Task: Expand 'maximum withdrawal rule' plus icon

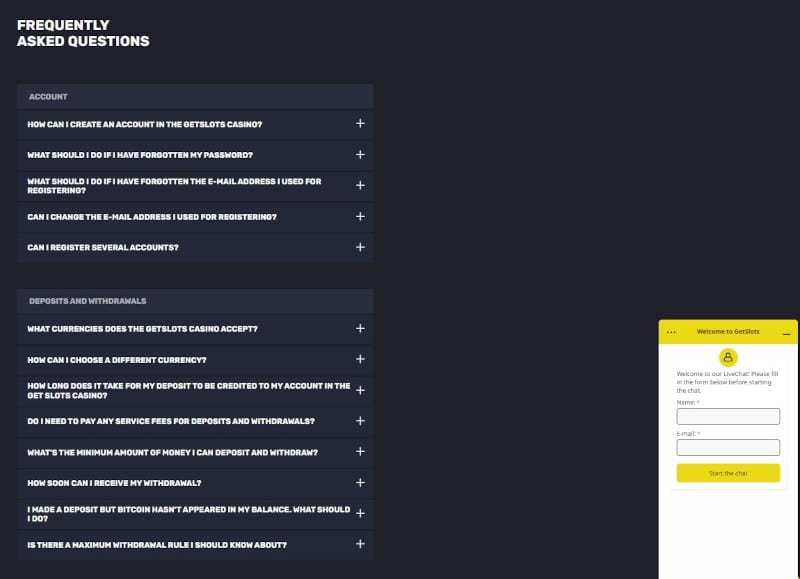Action: pyautogui.click(x=360, y=544)
